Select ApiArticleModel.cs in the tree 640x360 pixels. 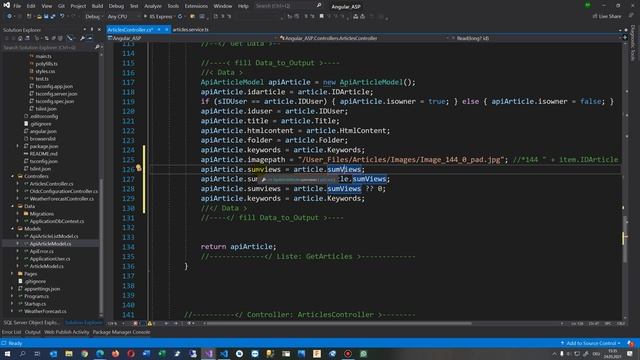click(50, 243)
